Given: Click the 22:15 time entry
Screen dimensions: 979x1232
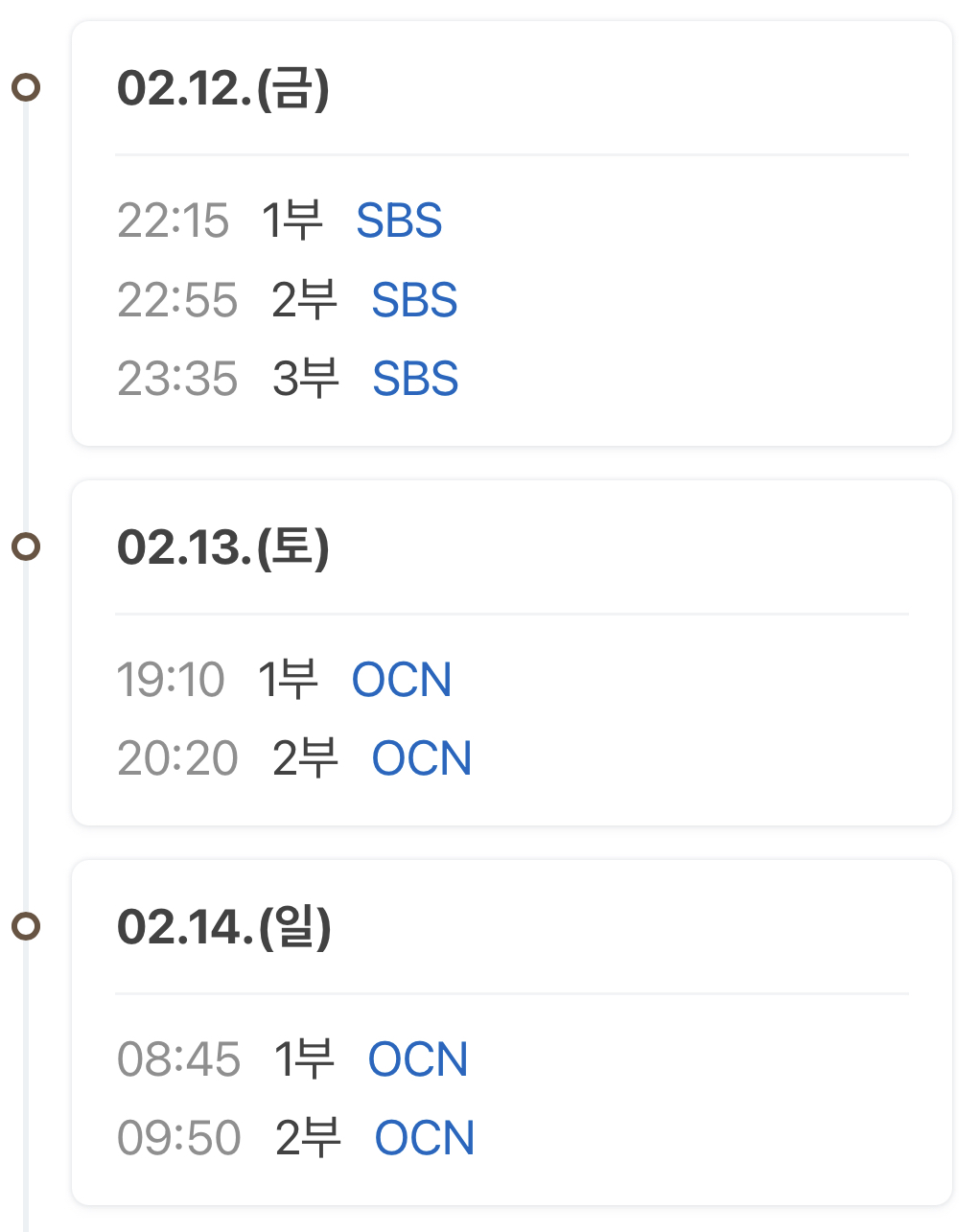Looking at the screenshot, I should [x=174, y=221].
